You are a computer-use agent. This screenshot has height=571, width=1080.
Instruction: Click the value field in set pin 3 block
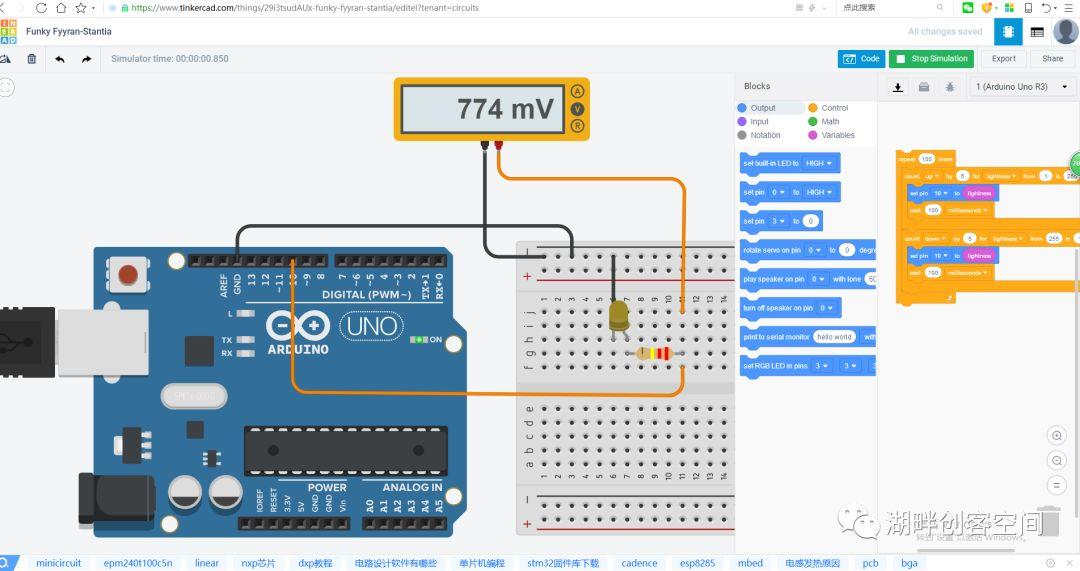[x=811, y=221]
